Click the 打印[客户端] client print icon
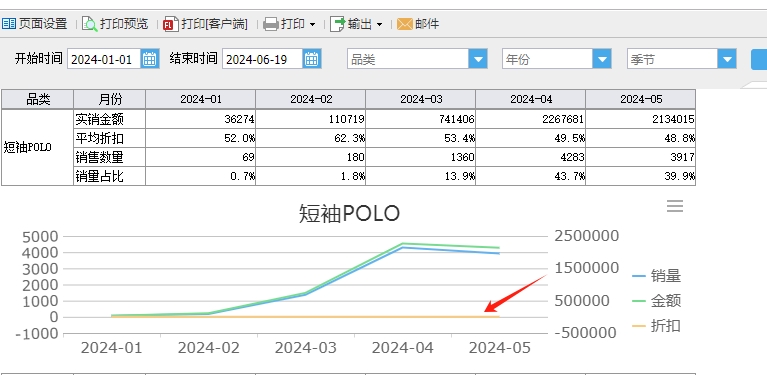767x375 pixels. (171, 24)
